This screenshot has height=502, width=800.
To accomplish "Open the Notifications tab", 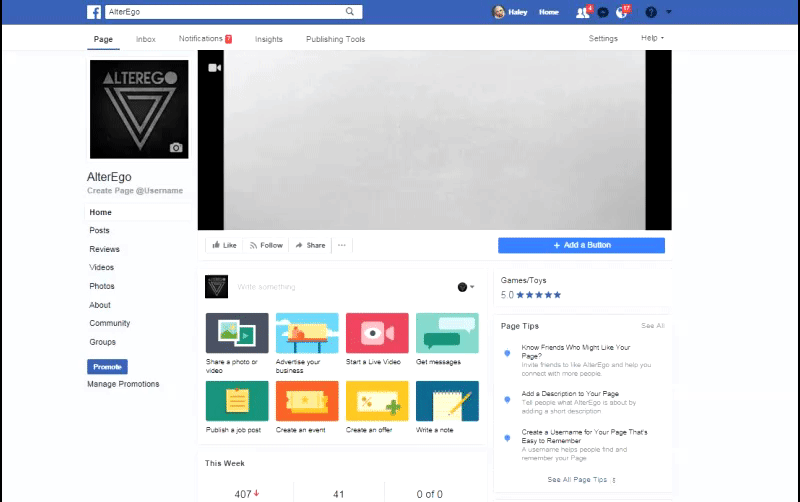I will tap(205, 39).
